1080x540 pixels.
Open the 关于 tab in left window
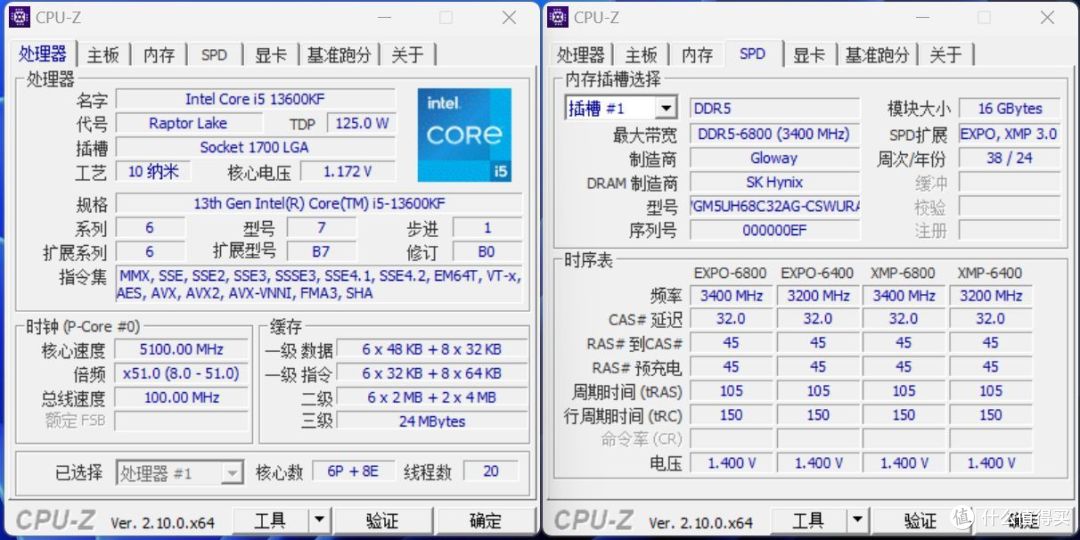407,55
